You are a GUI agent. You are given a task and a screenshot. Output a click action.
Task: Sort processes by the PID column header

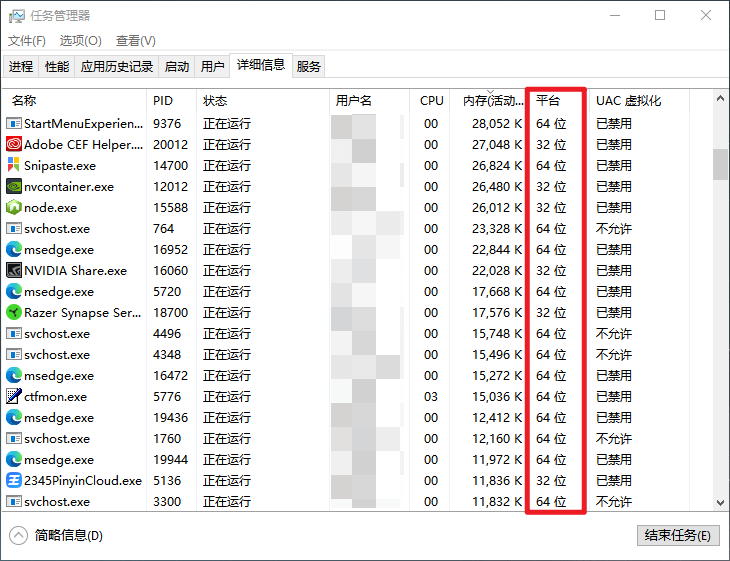[x=163, y=101]
